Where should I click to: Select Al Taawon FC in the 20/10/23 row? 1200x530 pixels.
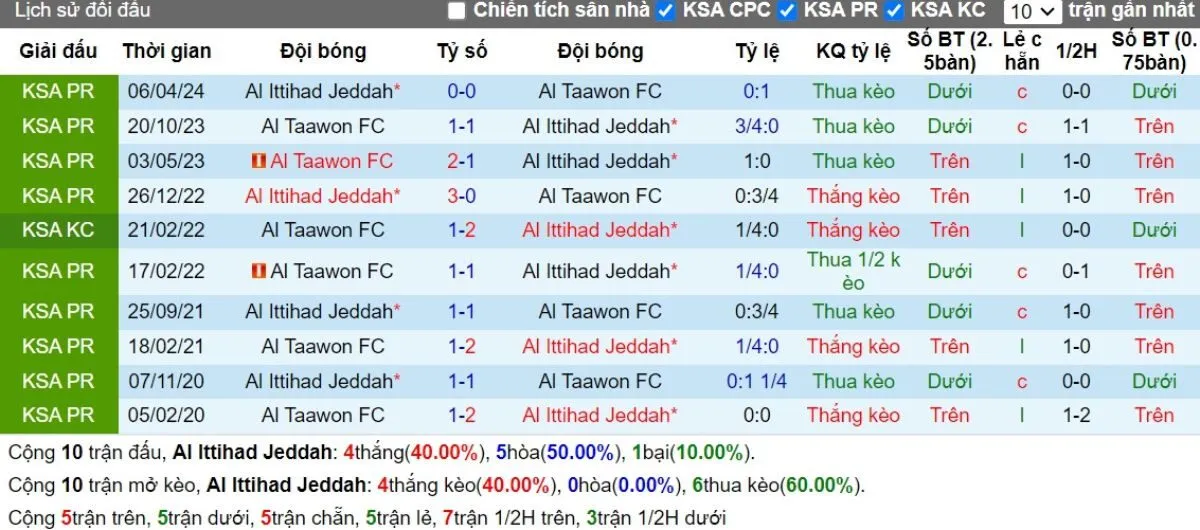322,126
